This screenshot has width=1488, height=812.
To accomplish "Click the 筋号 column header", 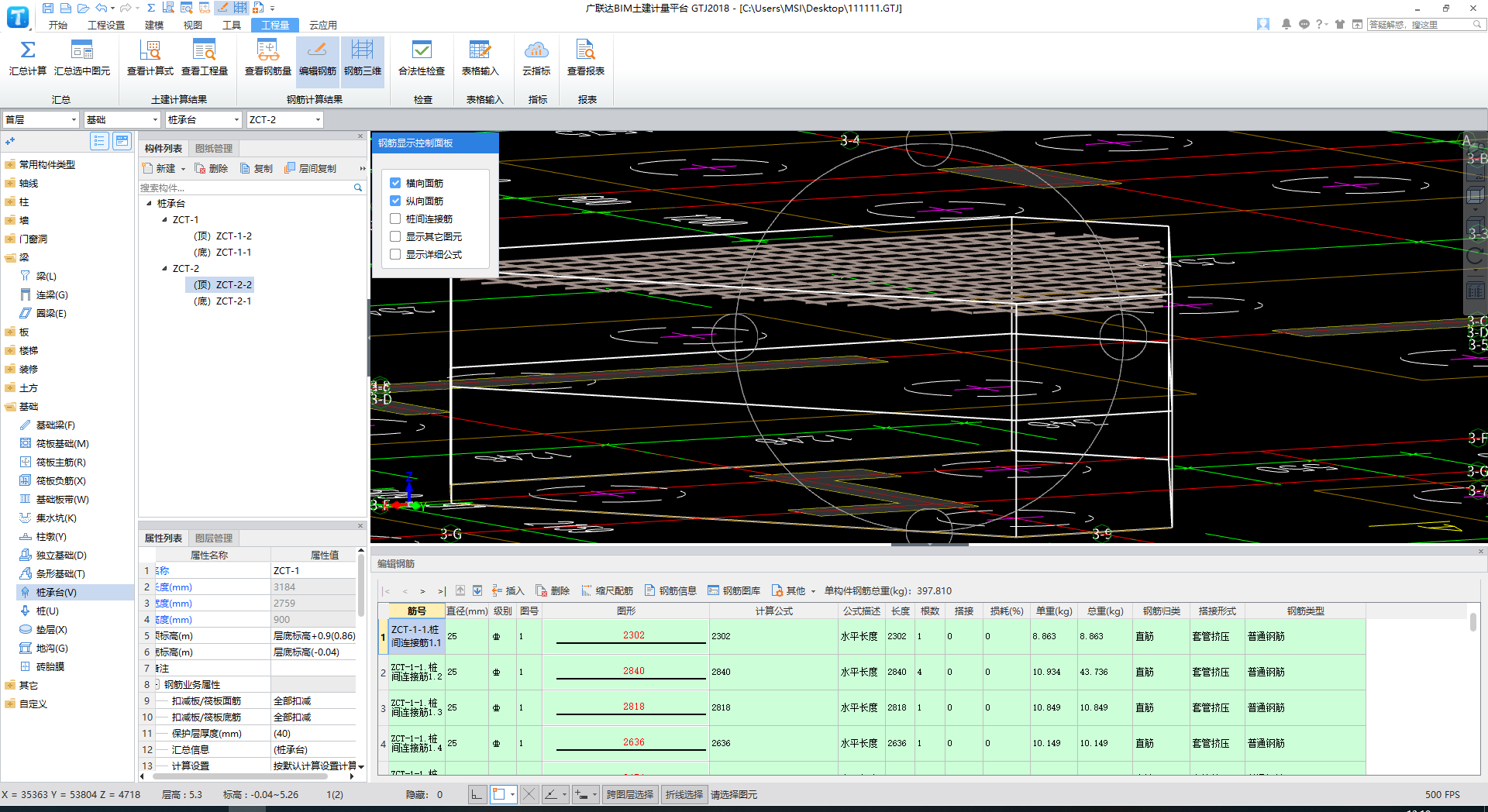I will (x=416, y=611).
